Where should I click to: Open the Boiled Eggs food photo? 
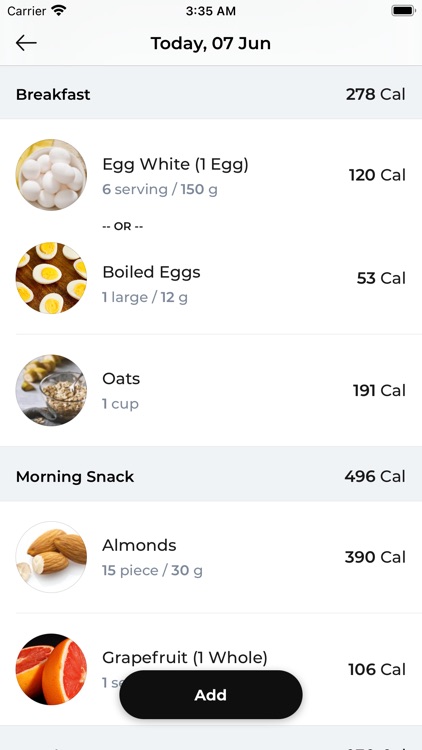pyautogui.click(x=51, y=278)
